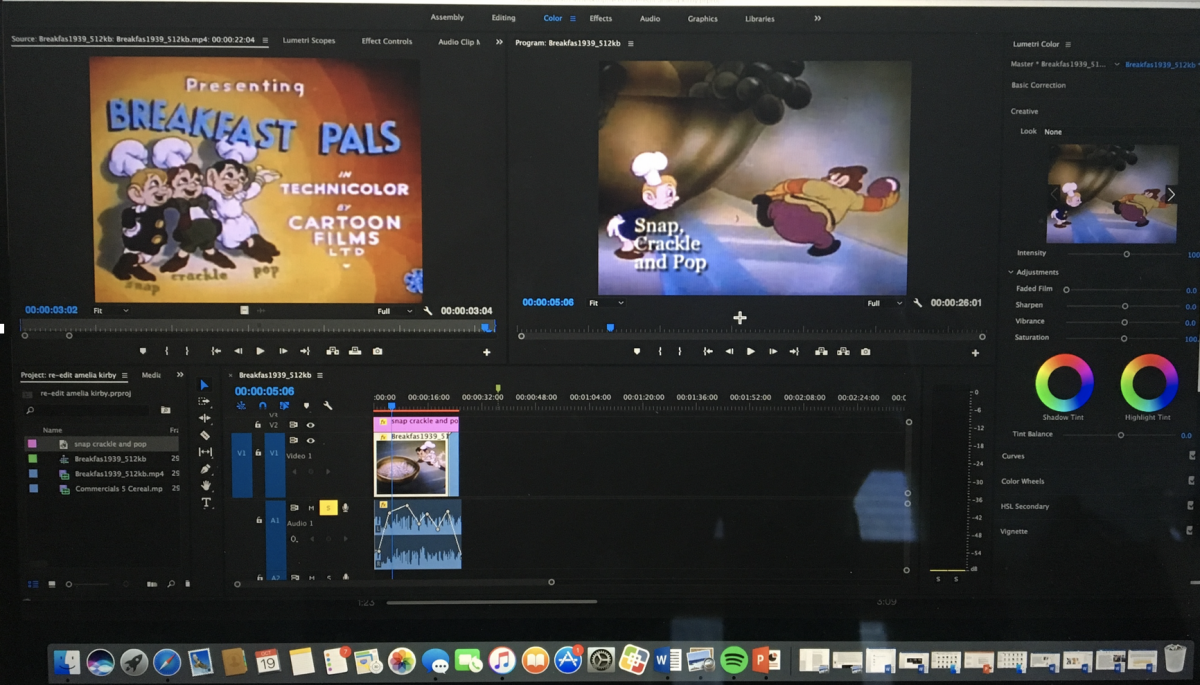The height and width of the screenshot is (685, 1200).
Task: Select the Type tool
Action: click(x=206, y=503)
